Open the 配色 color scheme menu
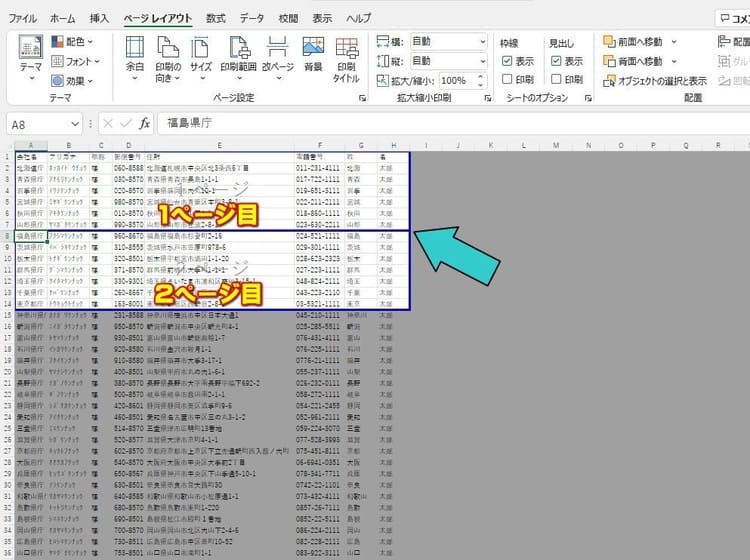This screenshot has height=560, width=750. [x=72, y=42]
